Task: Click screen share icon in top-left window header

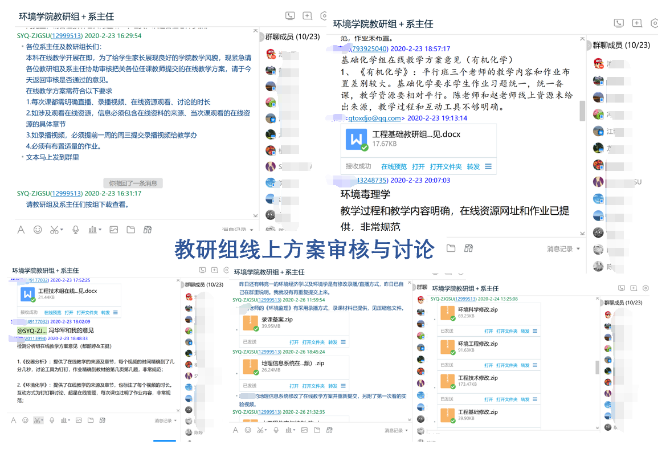Action: (289, 16)
